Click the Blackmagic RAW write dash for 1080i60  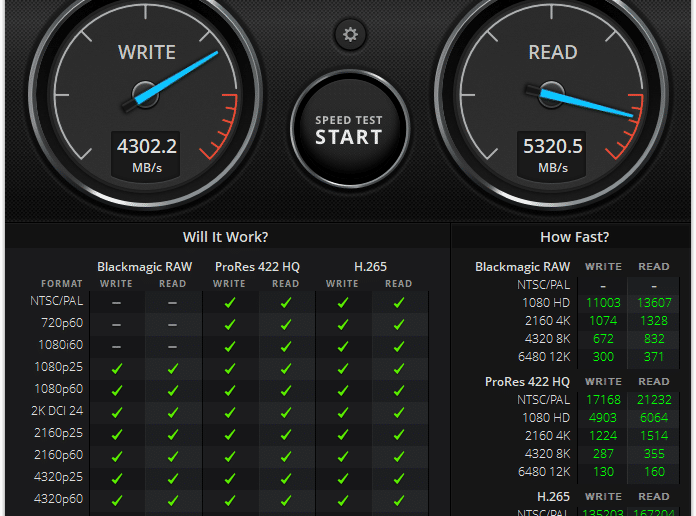[x=116, y=347]
